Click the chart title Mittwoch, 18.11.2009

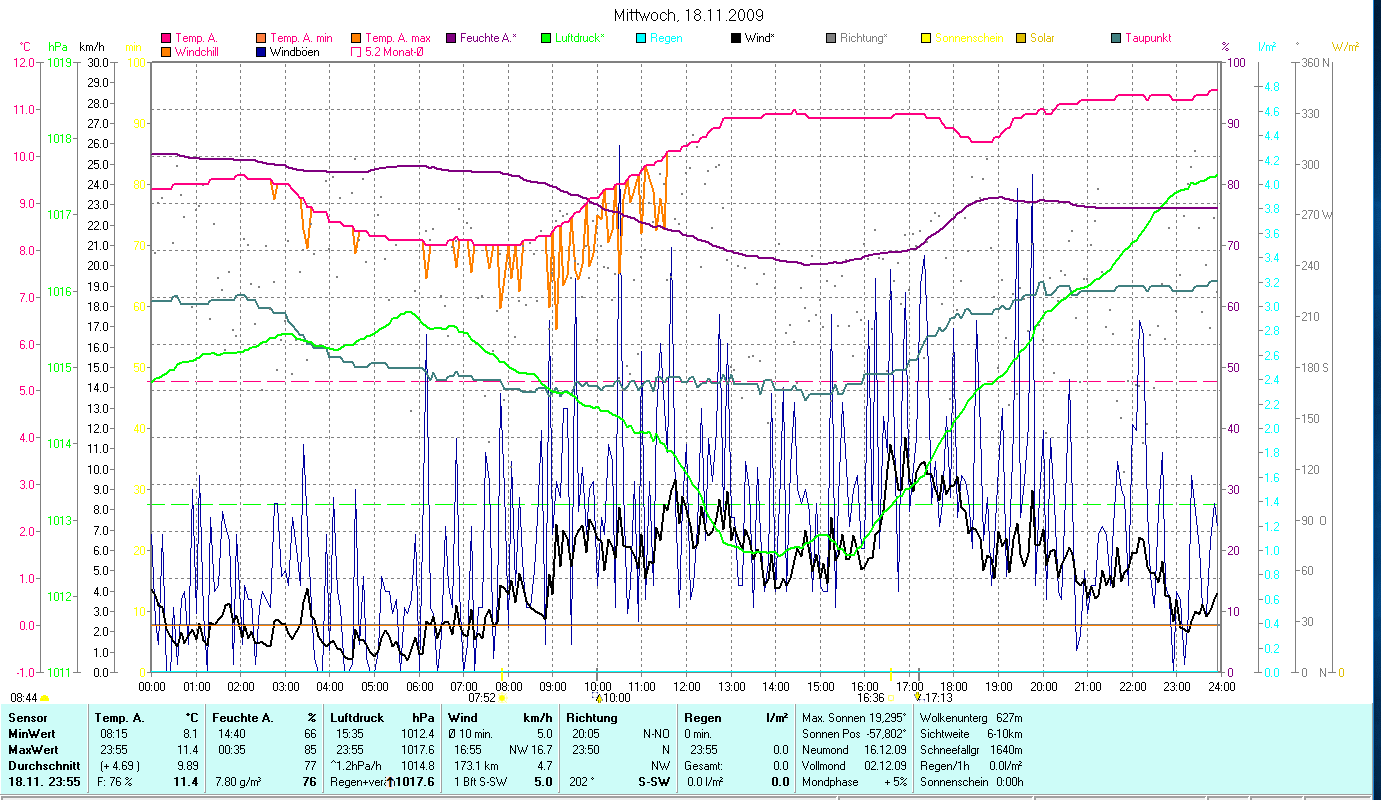tap(690, 15)
